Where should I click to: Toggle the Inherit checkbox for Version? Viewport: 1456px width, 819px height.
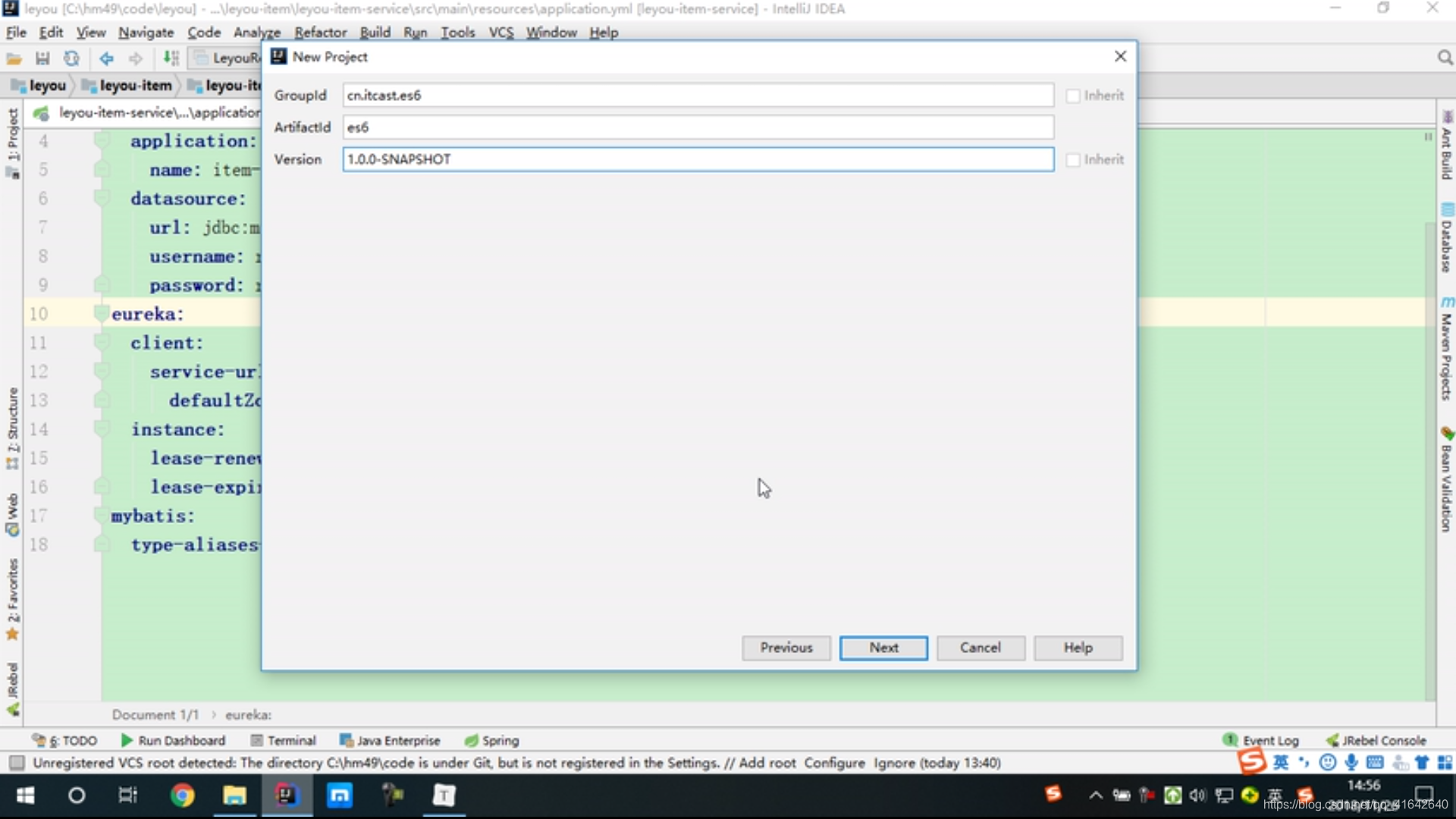click(x=1072, y=159)
